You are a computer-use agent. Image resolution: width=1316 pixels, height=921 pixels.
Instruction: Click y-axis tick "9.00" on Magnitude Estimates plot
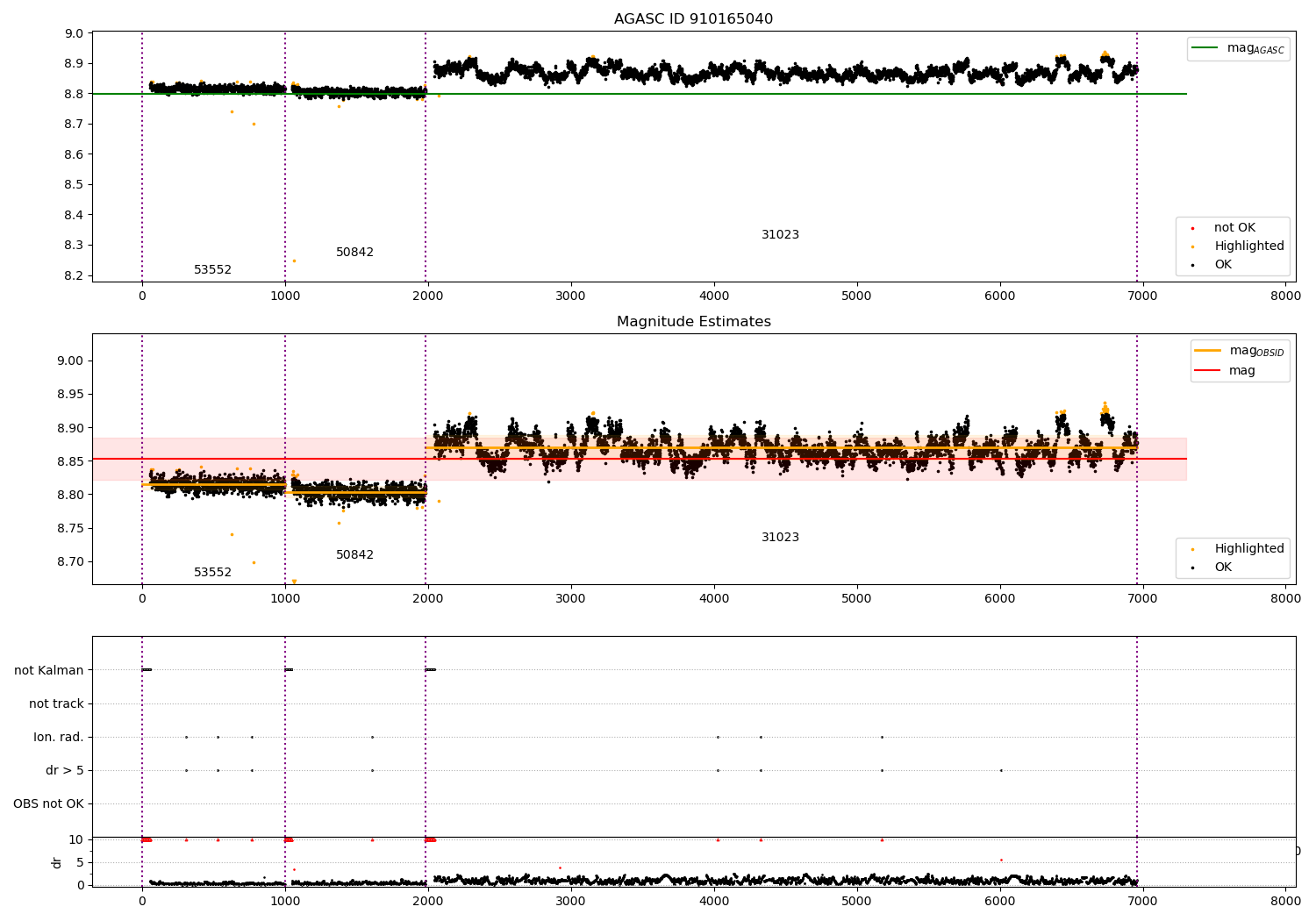[71, 361]
